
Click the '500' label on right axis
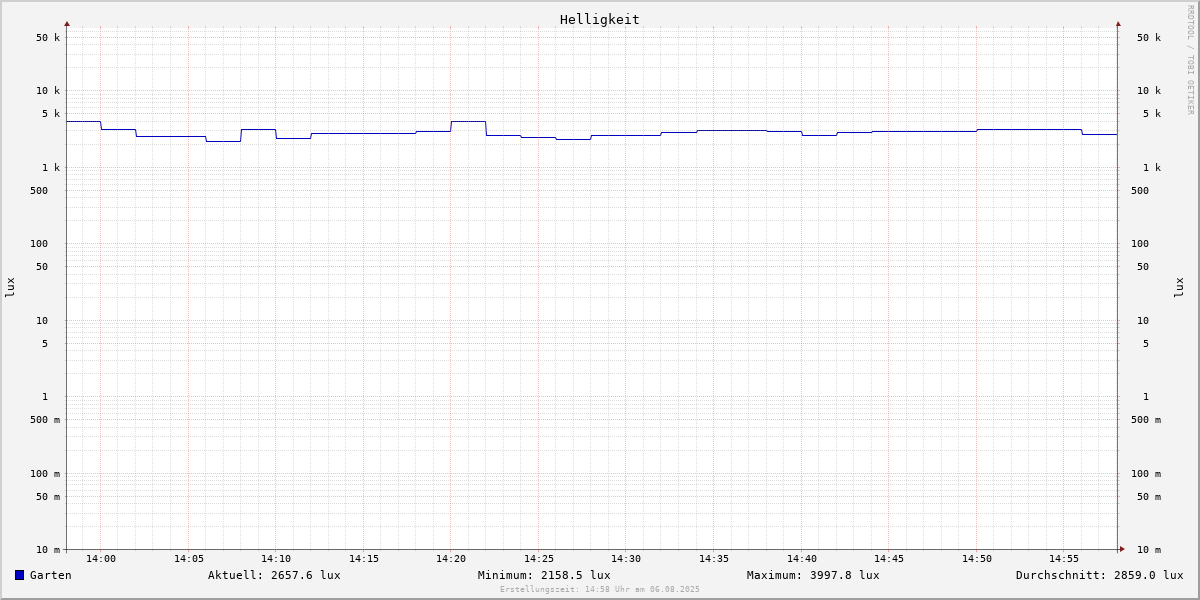[1140, 191]
